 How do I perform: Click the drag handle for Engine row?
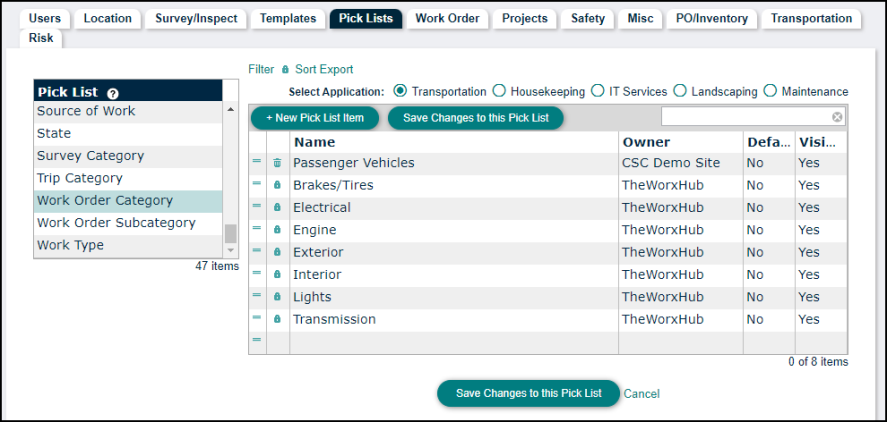click(257, 228)
